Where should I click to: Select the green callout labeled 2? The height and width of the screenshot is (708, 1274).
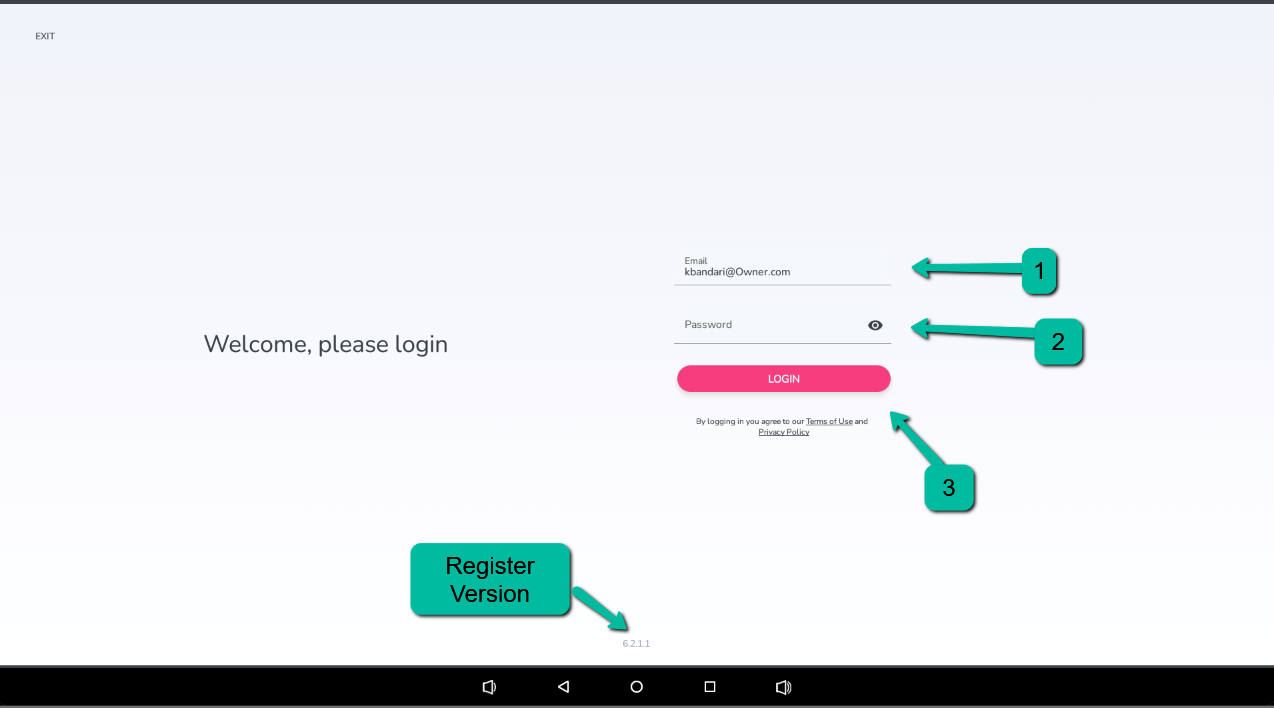(x=1058, y=342)
